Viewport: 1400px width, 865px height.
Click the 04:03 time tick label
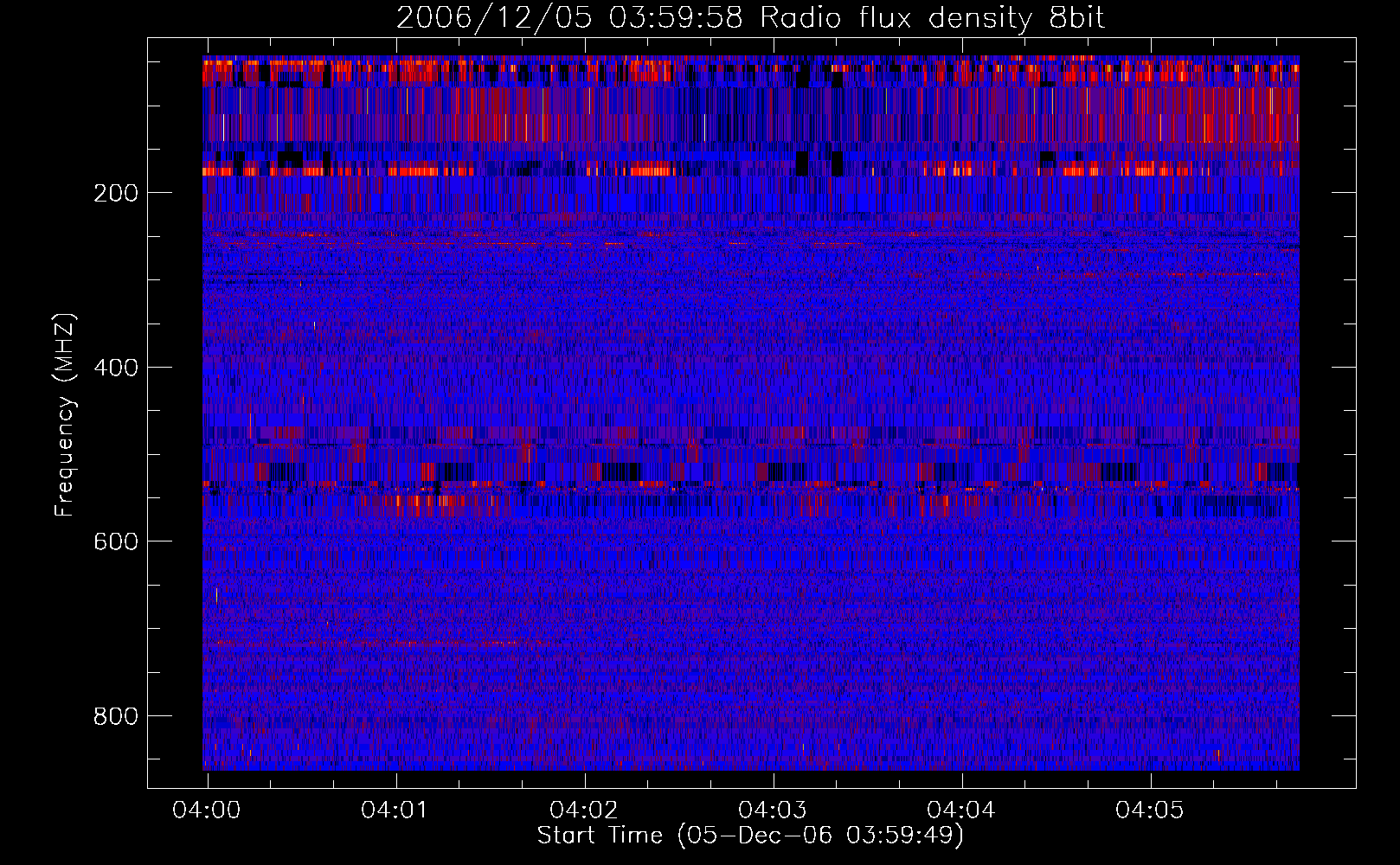(773, 811)
